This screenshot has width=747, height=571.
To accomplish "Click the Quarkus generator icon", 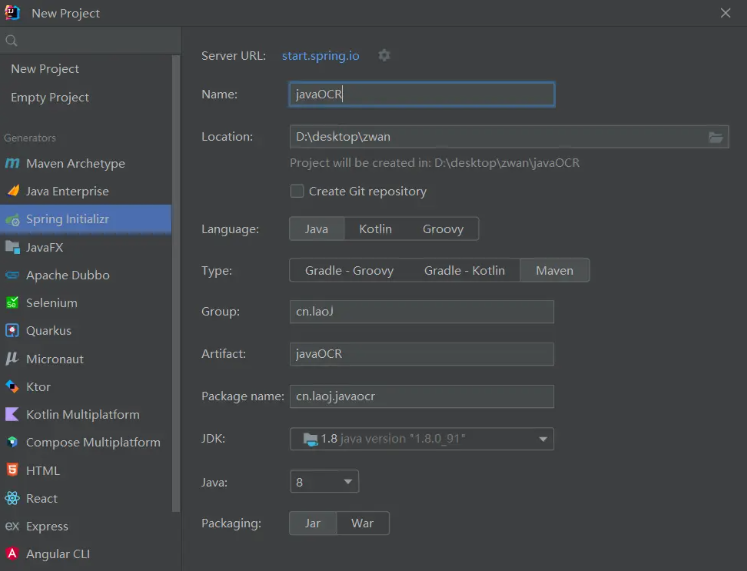I will click(x=12, y=331).
